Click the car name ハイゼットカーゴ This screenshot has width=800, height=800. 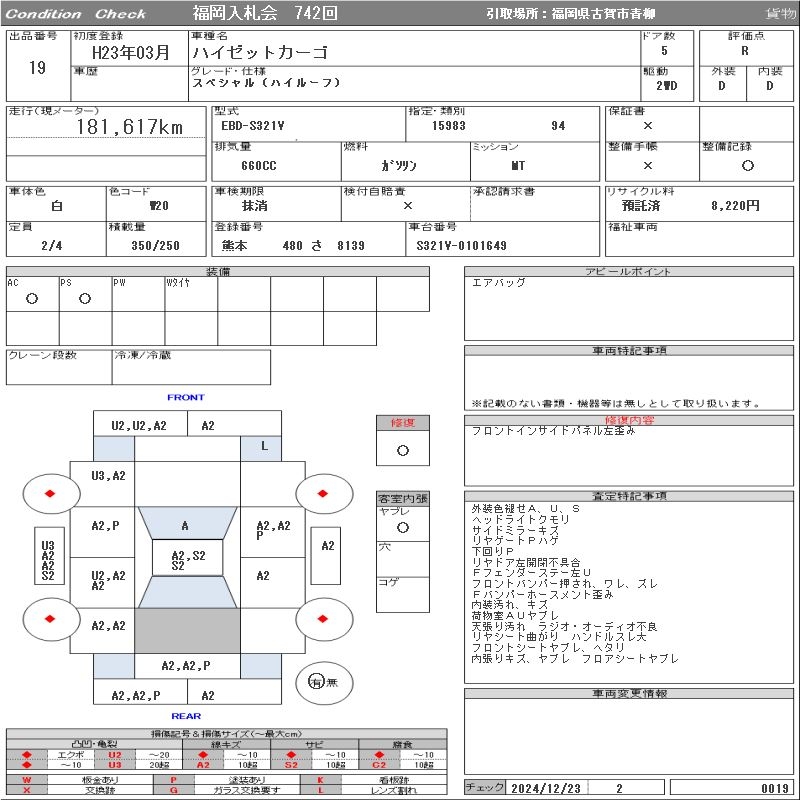pos(260,52)
